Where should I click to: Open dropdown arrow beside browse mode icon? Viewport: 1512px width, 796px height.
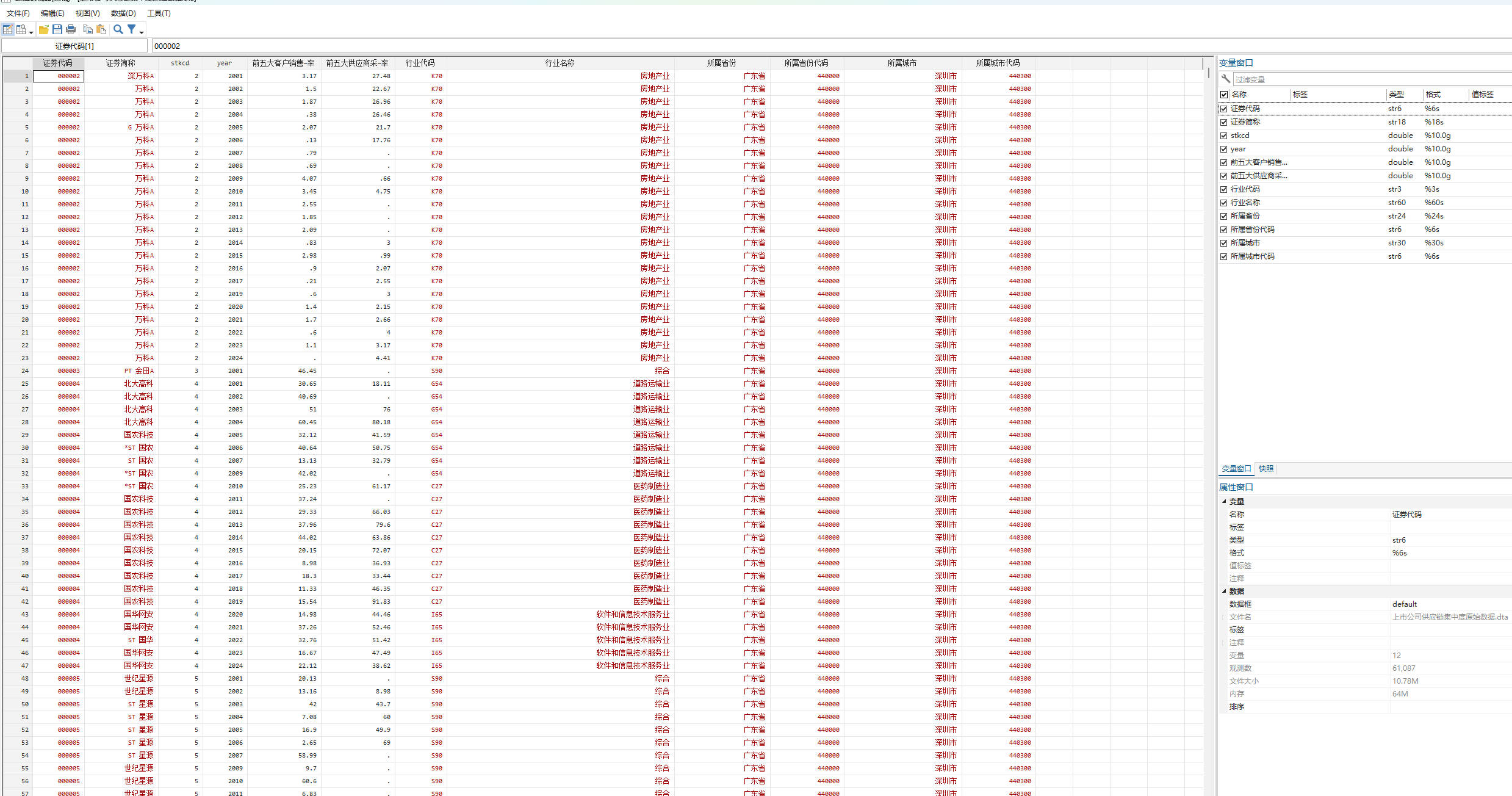[x=31, y=32]
